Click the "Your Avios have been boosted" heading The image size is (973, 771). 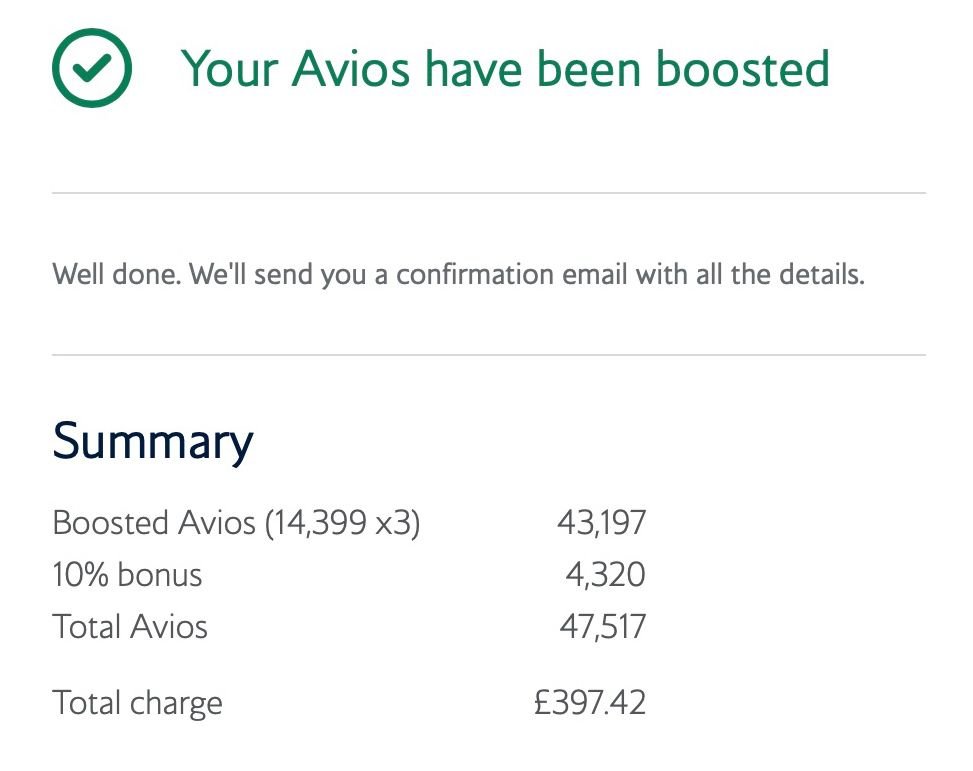point(505,68)
